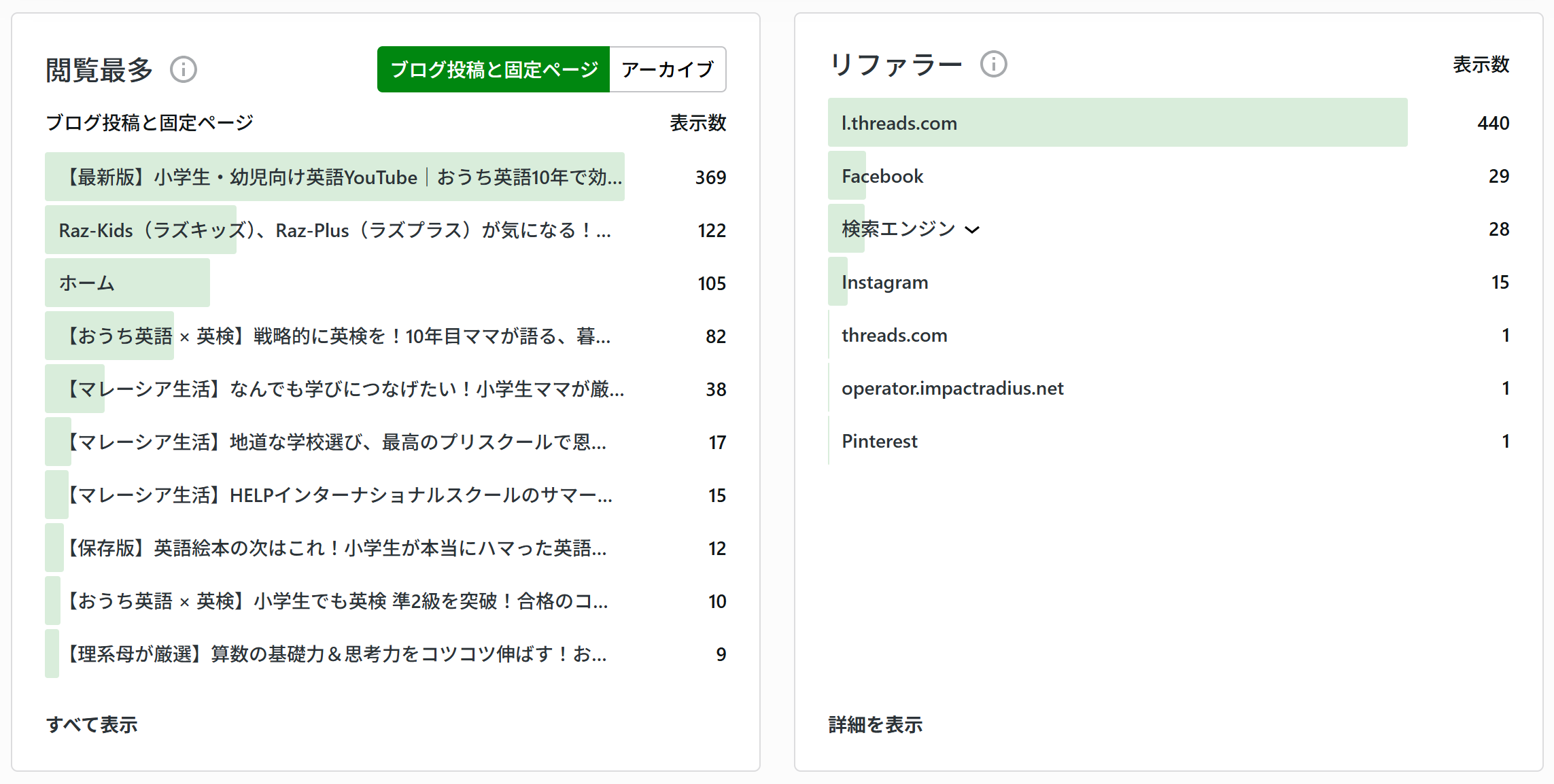
Task: Open 詳細を表示 link
Action: 875,724
